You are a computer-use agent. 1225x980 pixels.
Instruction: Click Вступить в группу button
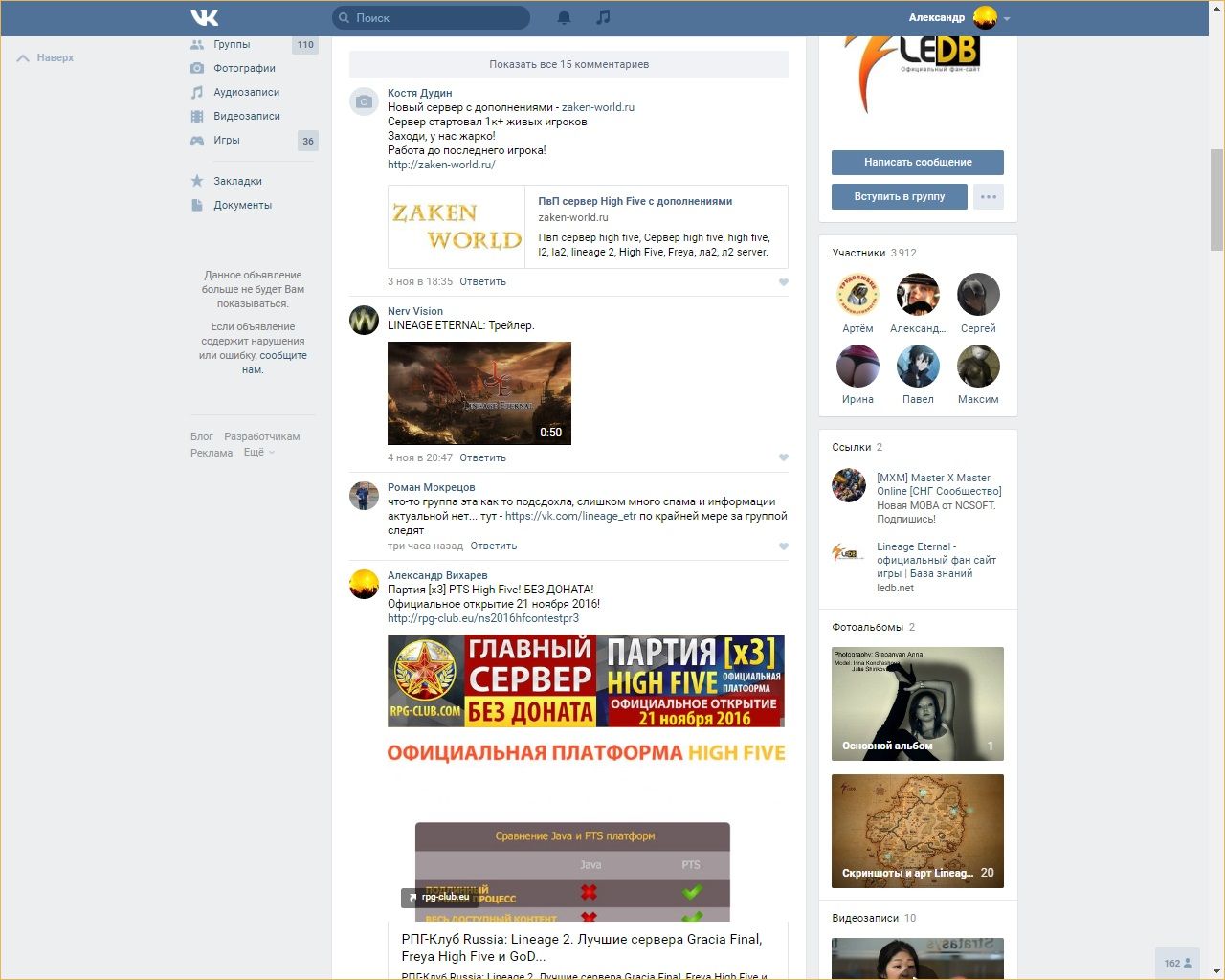[900, 197]
